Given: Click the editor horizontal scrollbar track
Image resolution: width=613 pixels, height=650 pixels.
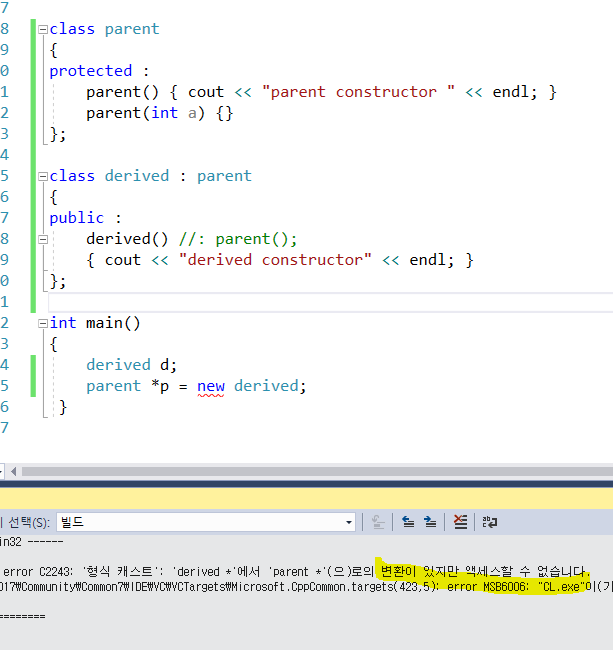Looking at the screenshot, I should click(x=317, y=471).
